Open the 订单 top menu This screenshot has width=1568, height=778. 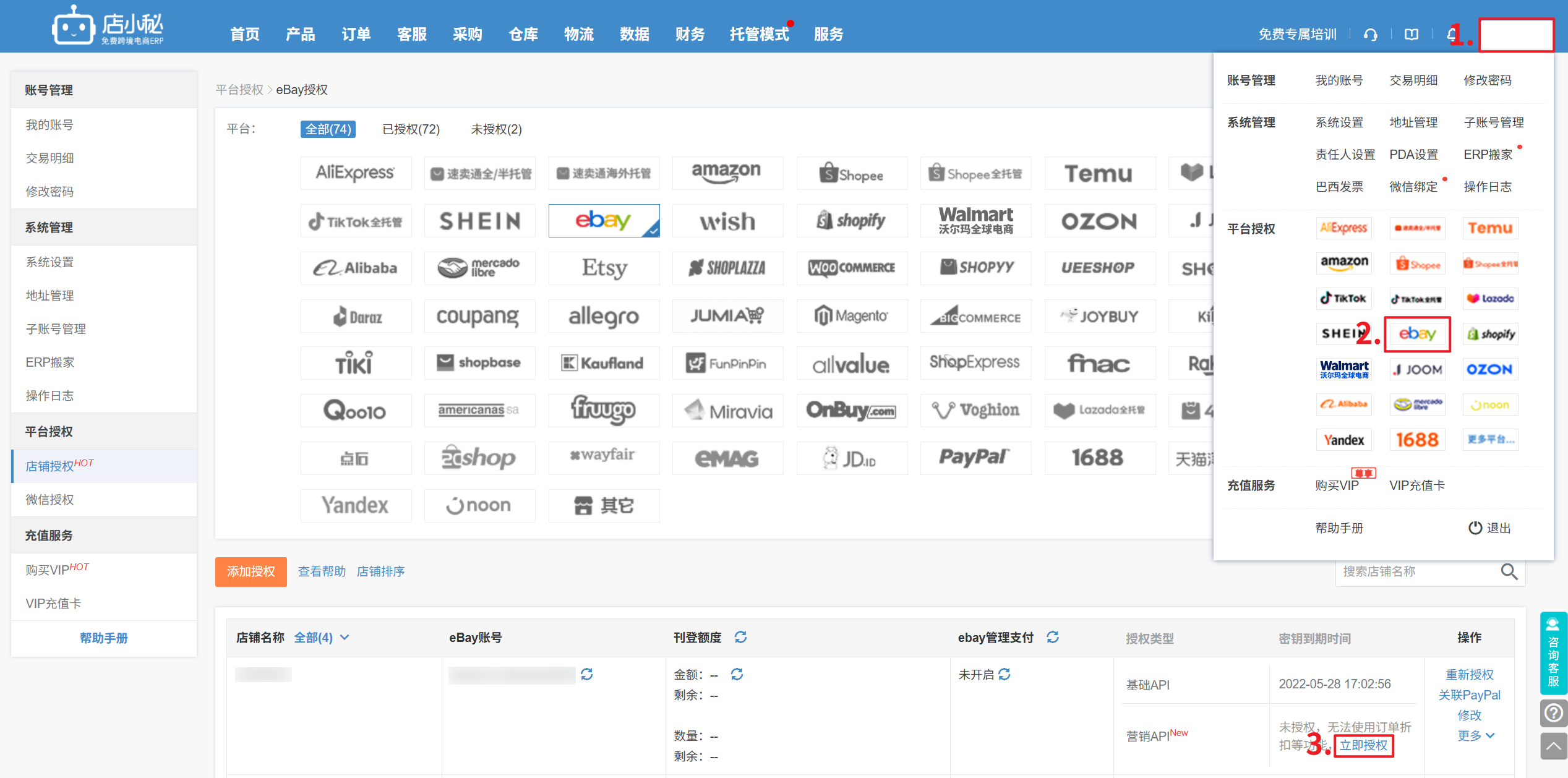click(356, 35)
